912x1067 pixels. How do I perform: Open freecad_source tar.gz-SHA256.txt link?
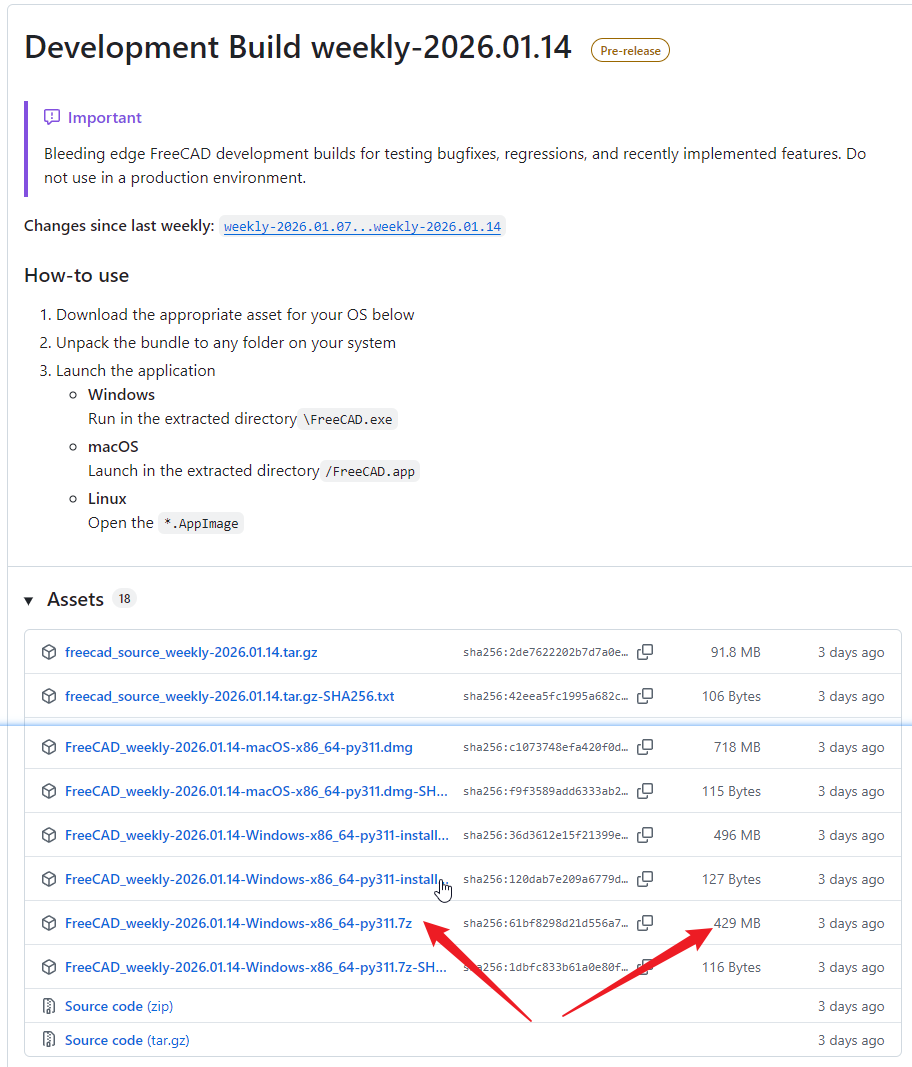click(x=229, y=696)
